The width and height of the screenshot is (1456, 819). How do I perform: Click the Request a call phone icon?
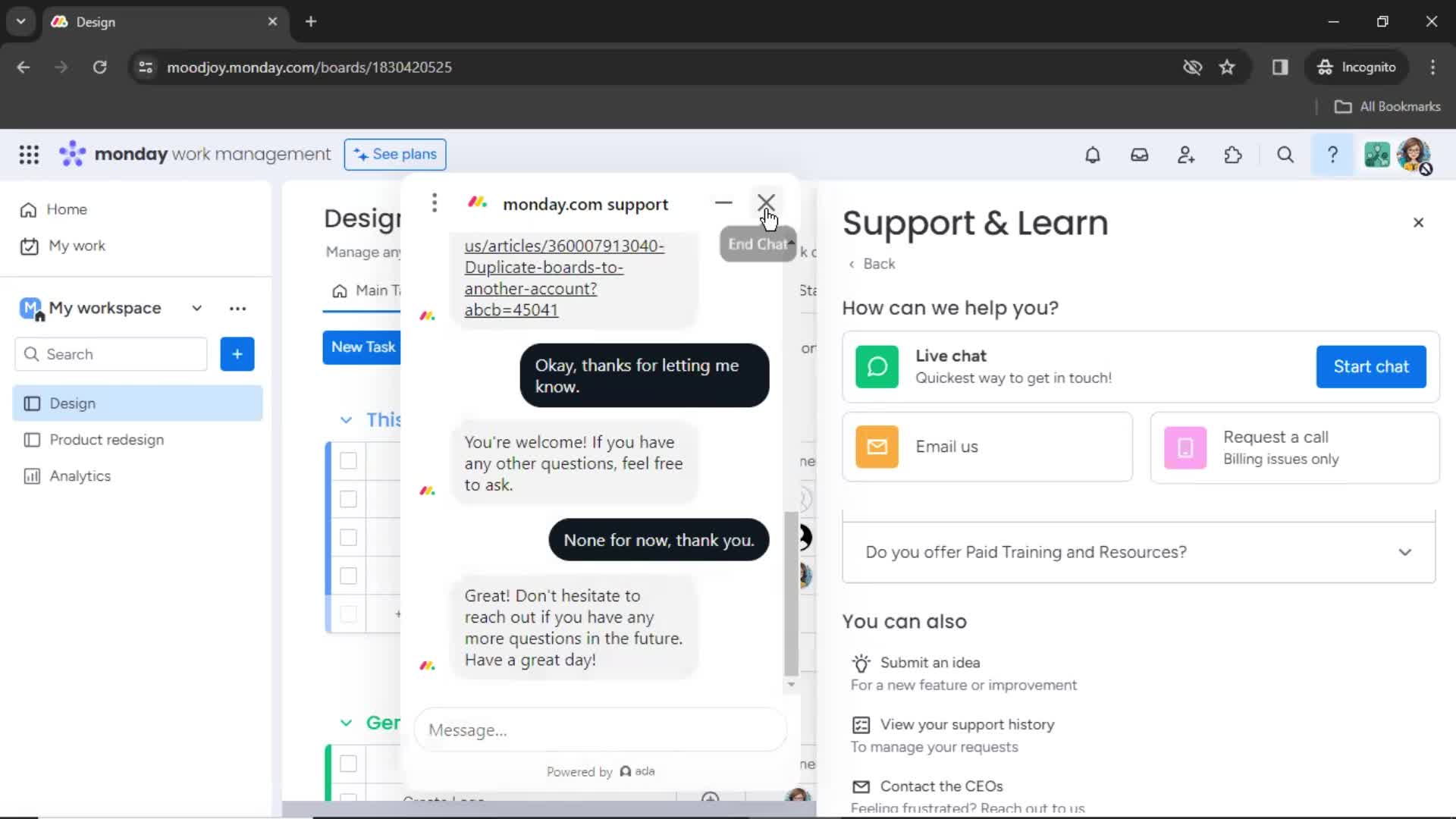pos(1185,447)
